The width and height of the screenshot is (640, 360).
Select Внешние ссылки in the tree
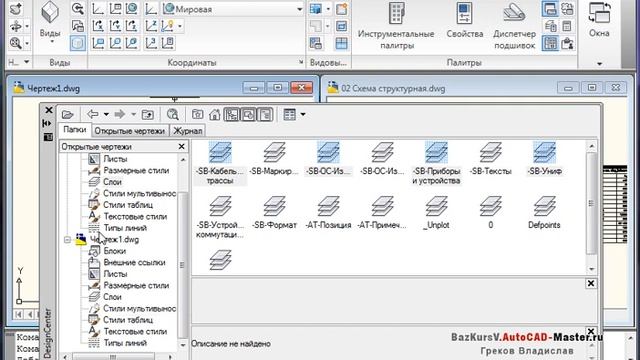pos(134,262)
